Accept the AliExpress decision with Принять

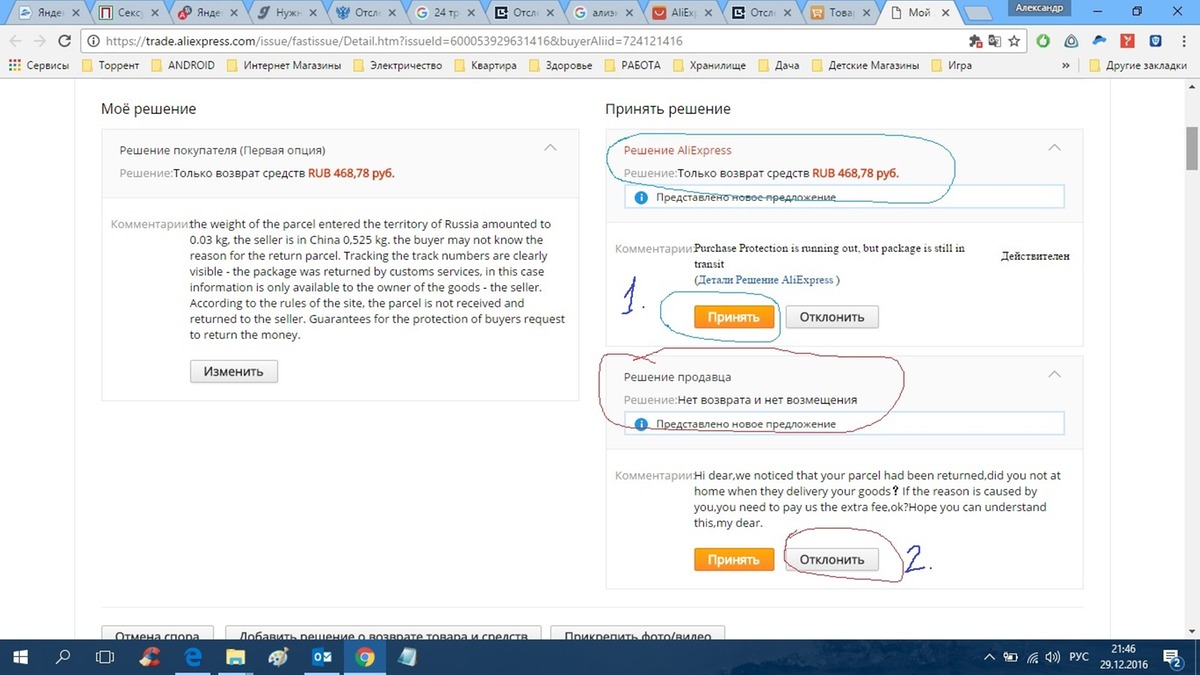click(733, 317)
